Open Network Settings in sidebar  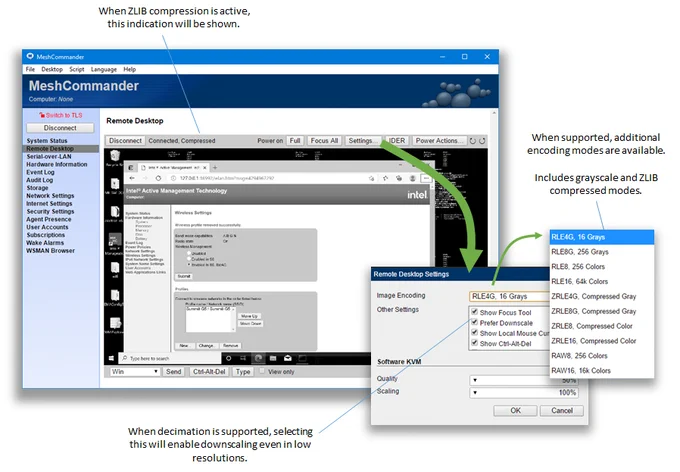[50, 196]
